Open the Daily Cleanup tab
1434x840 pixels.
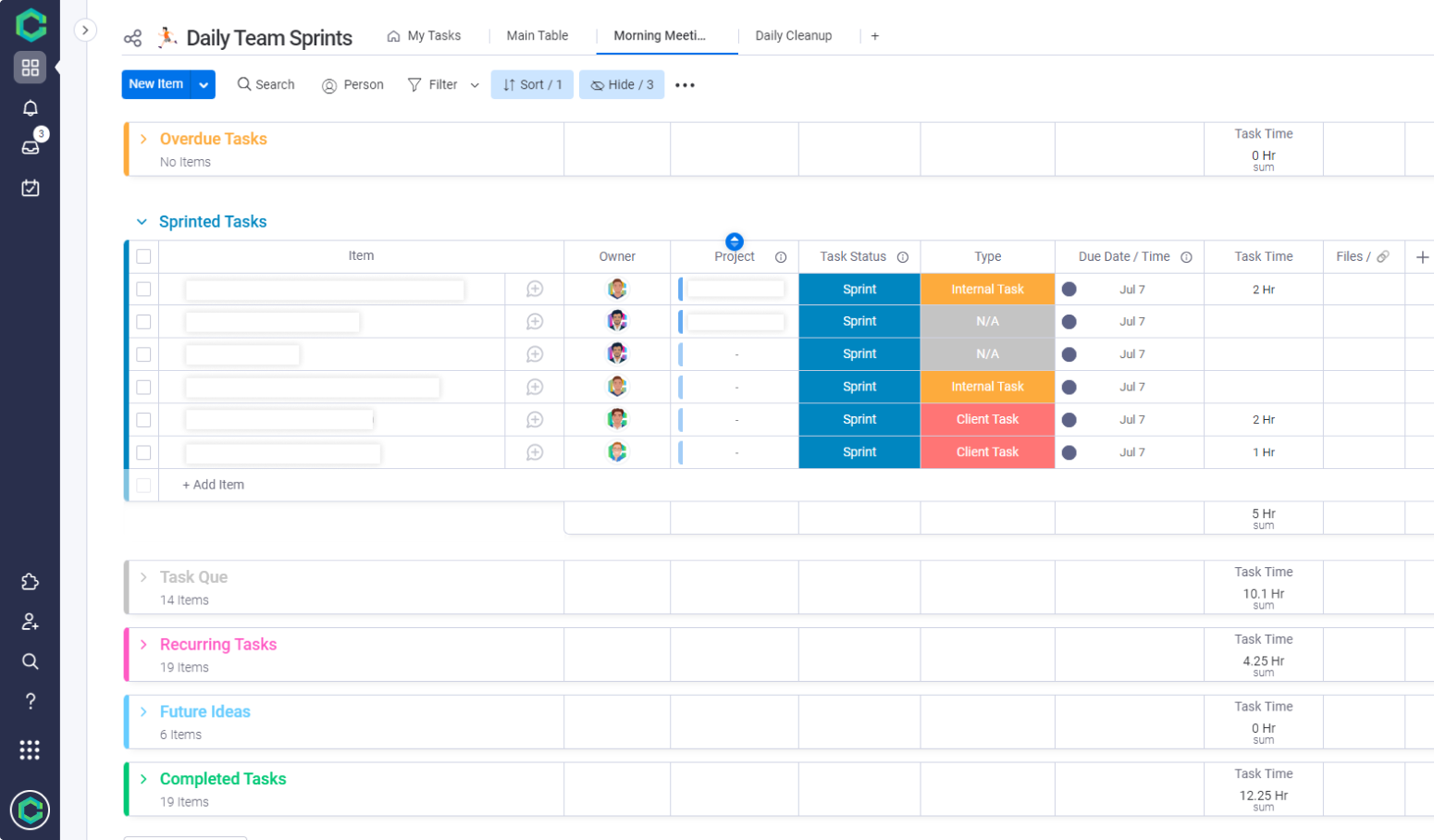click(x=793, y=35)
